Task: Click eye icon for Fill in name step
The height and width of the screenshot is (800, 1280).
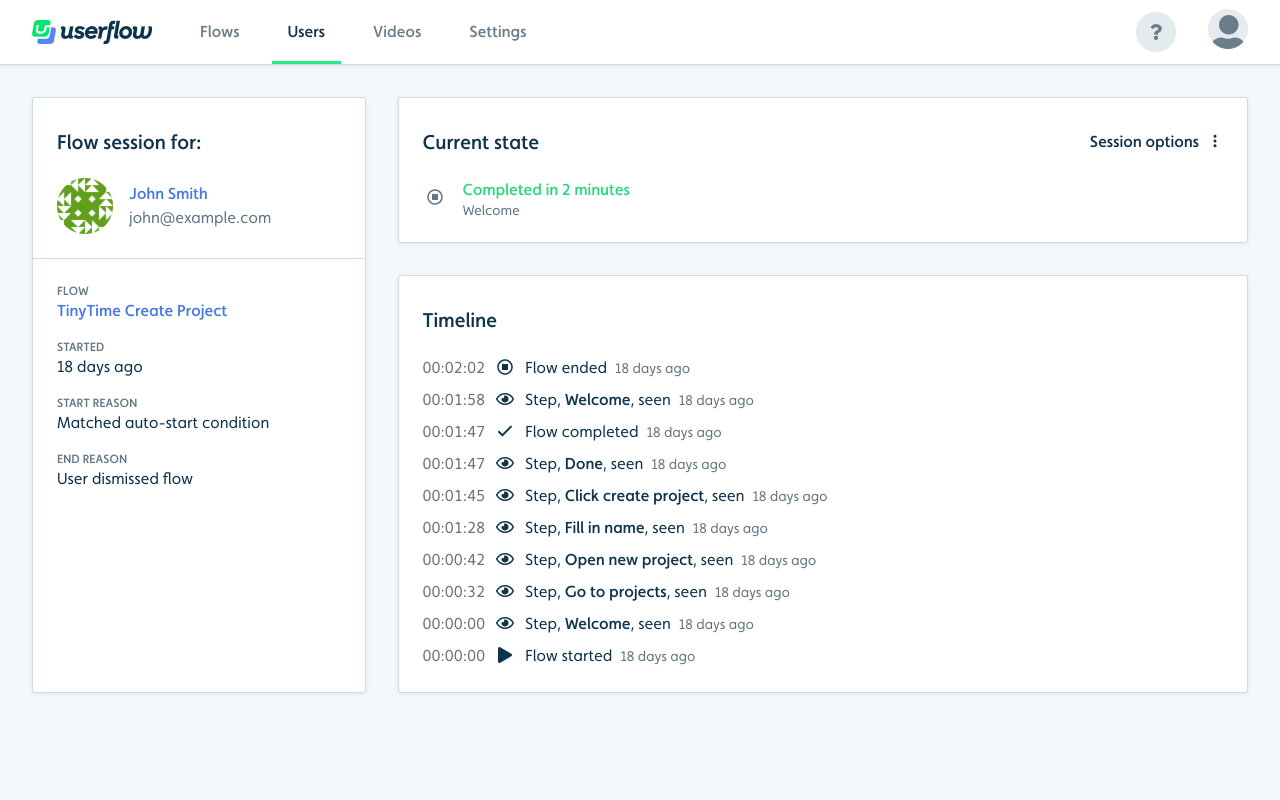Action: click(505, 527)
